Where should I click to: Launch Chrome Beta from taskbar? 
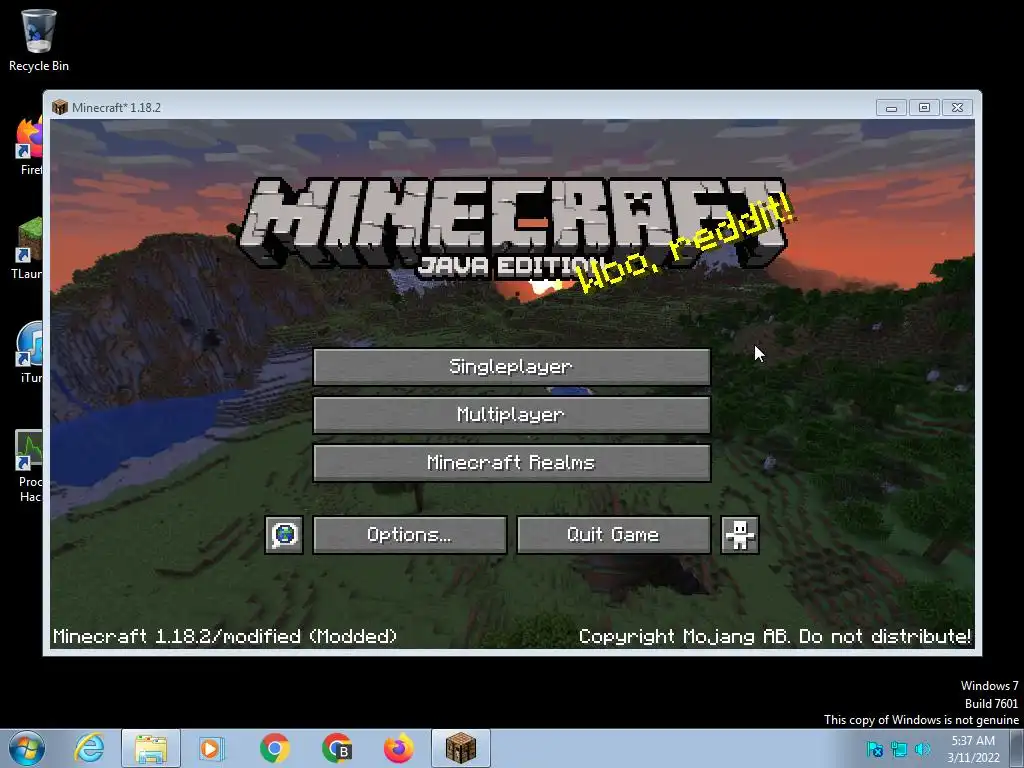click(x=337, y=748)
